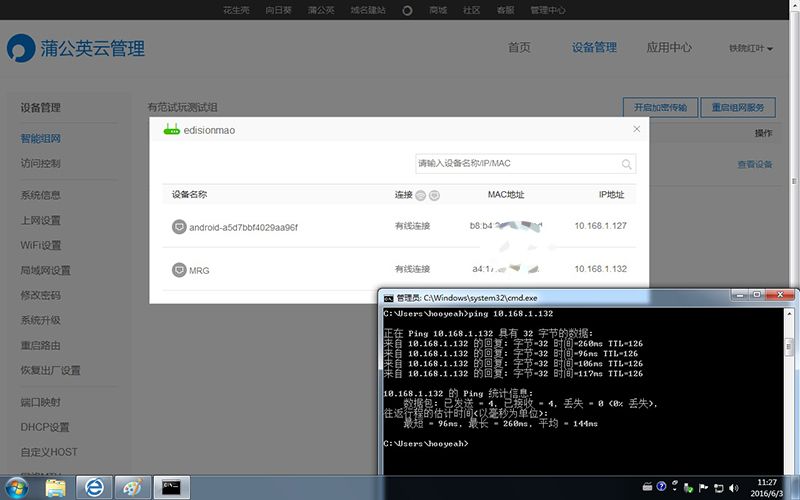The height and width of the screenshot is (500, 800).
Task: Click the 蒲公英云管理 logo
Action: pyautogui.click(x=76, y=49)
